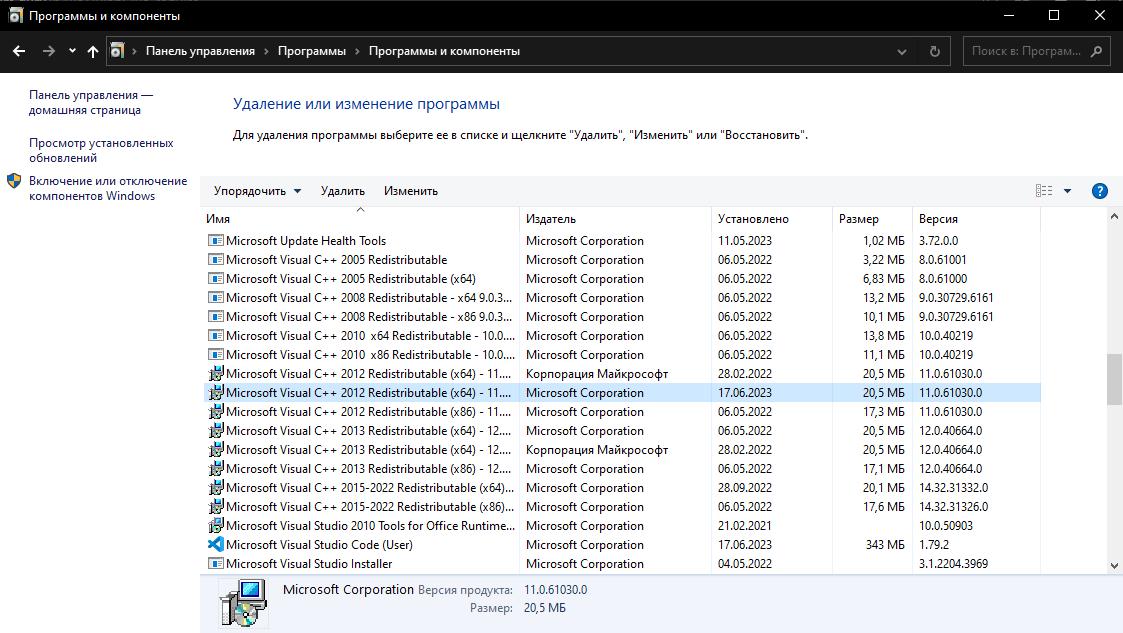Sort by Размер column header

point(872,219)
